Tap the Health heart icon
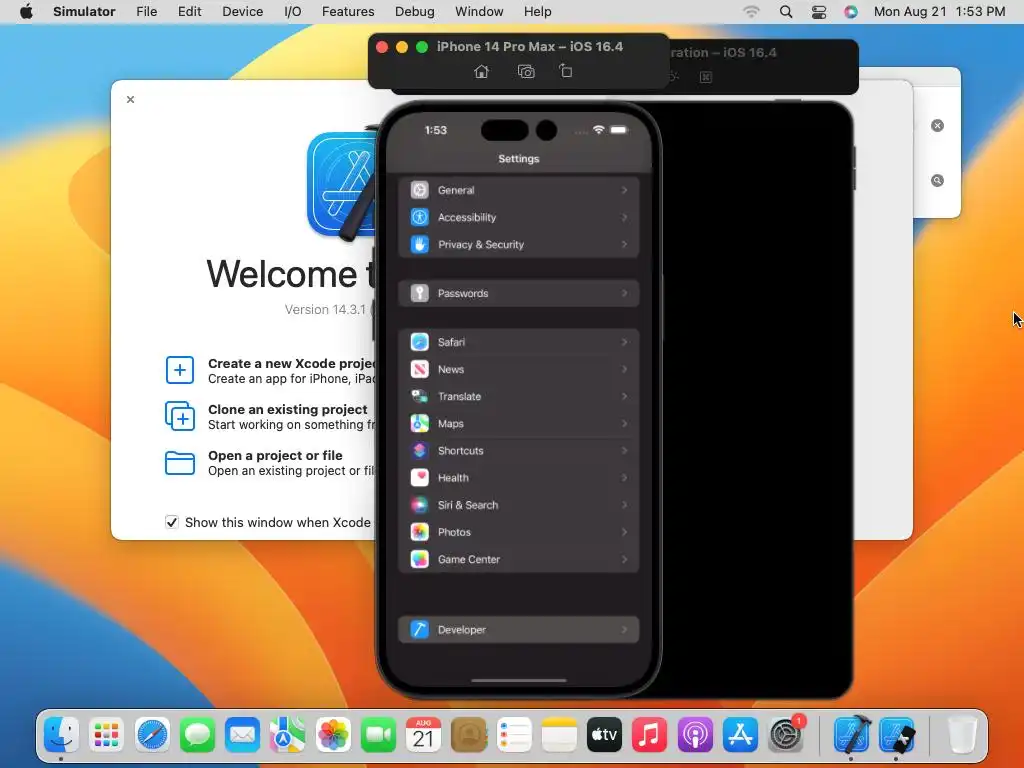This screenshot has height=768, width=1024. pos(419,477)
